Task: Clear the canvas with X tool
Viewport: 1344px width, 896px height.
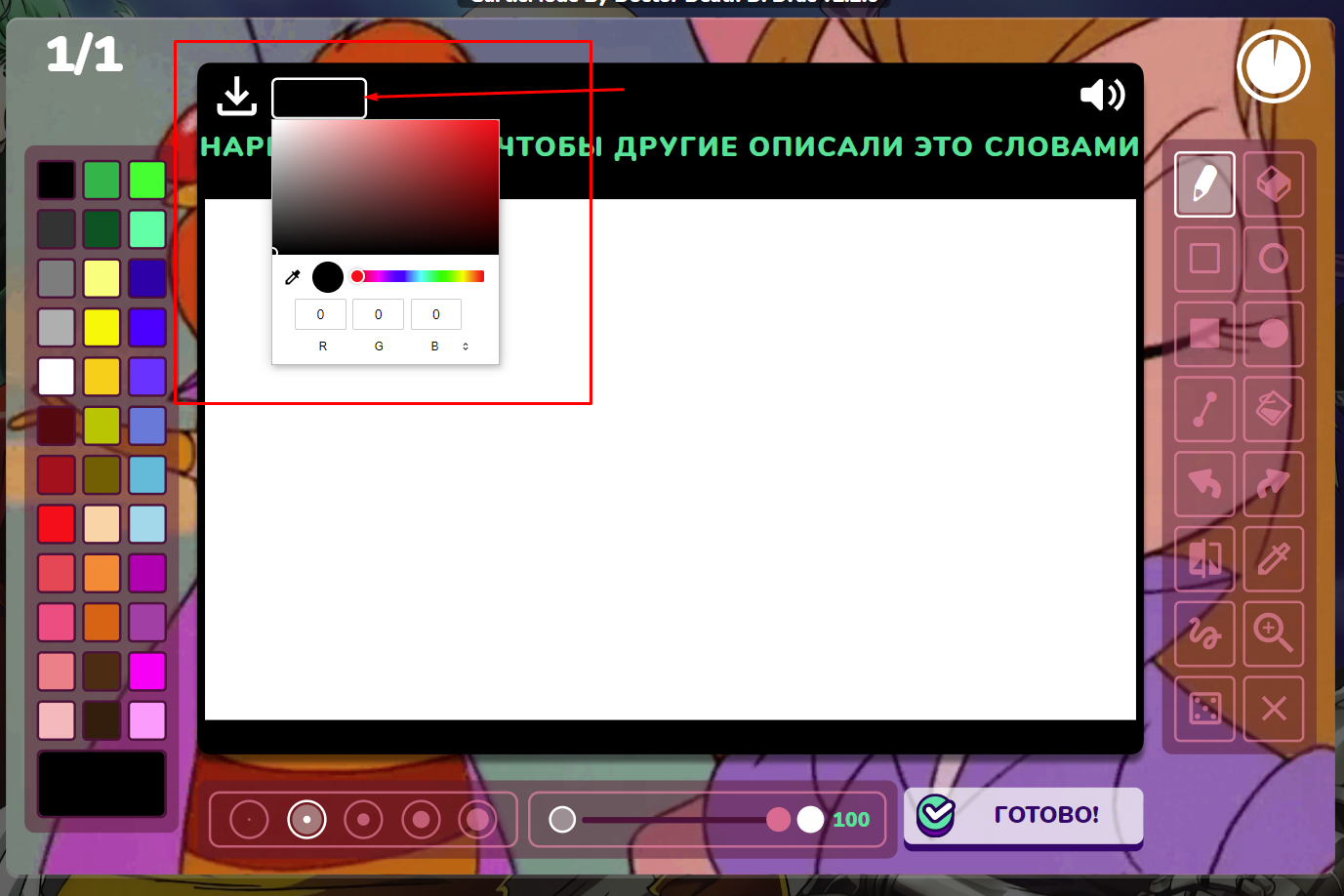Action: [1274, 709]
